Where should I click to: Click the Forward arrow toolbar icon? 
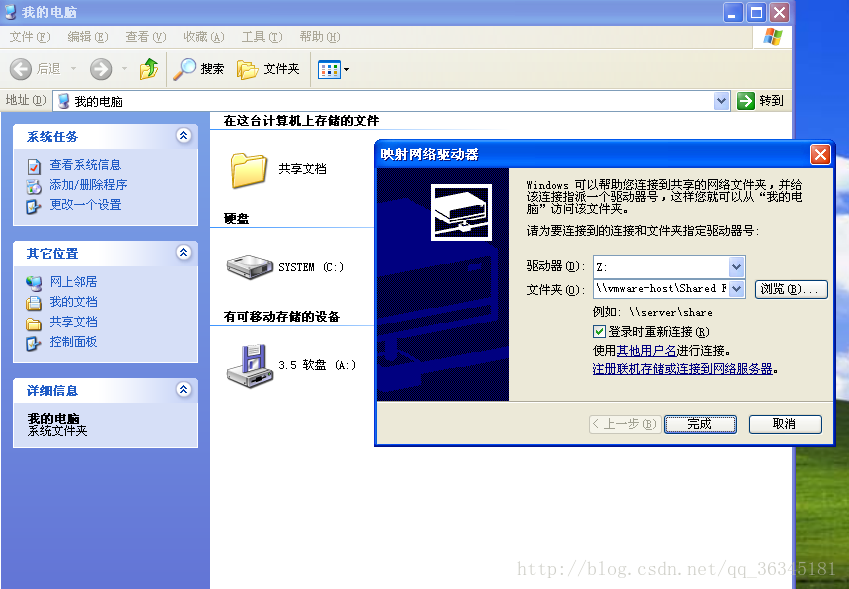(x=101, y=69)
